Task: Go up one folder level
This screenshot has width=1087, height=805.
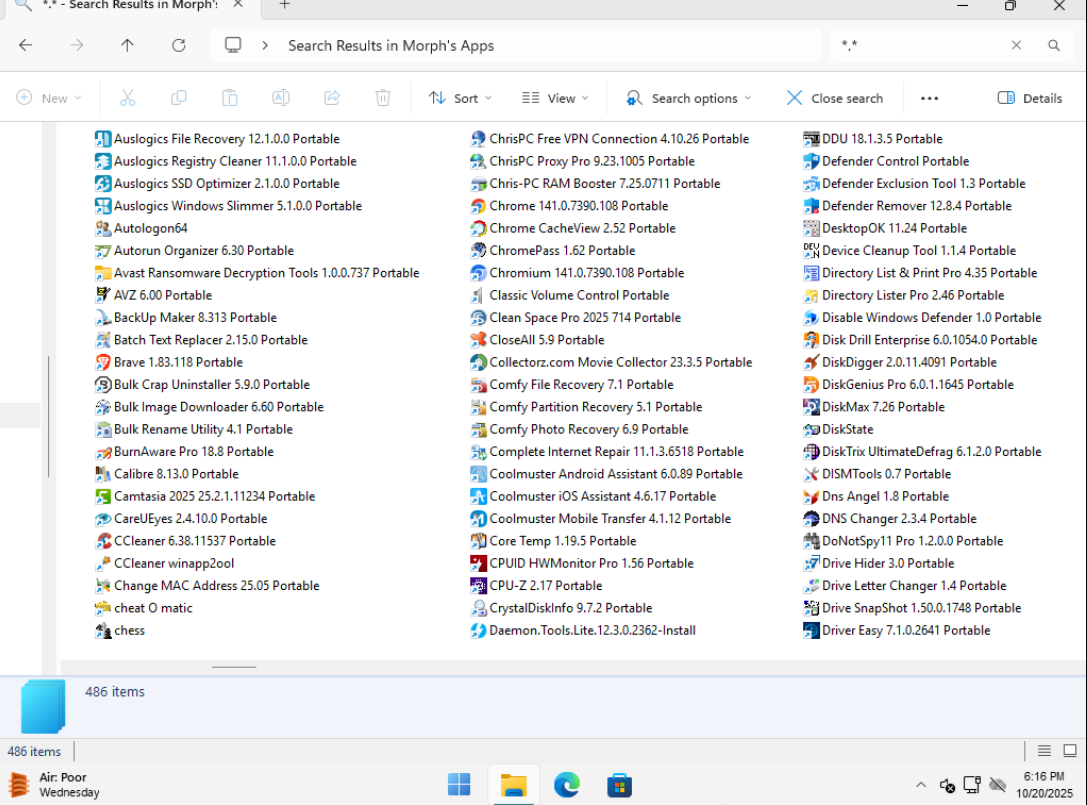Action: [127, 45]
